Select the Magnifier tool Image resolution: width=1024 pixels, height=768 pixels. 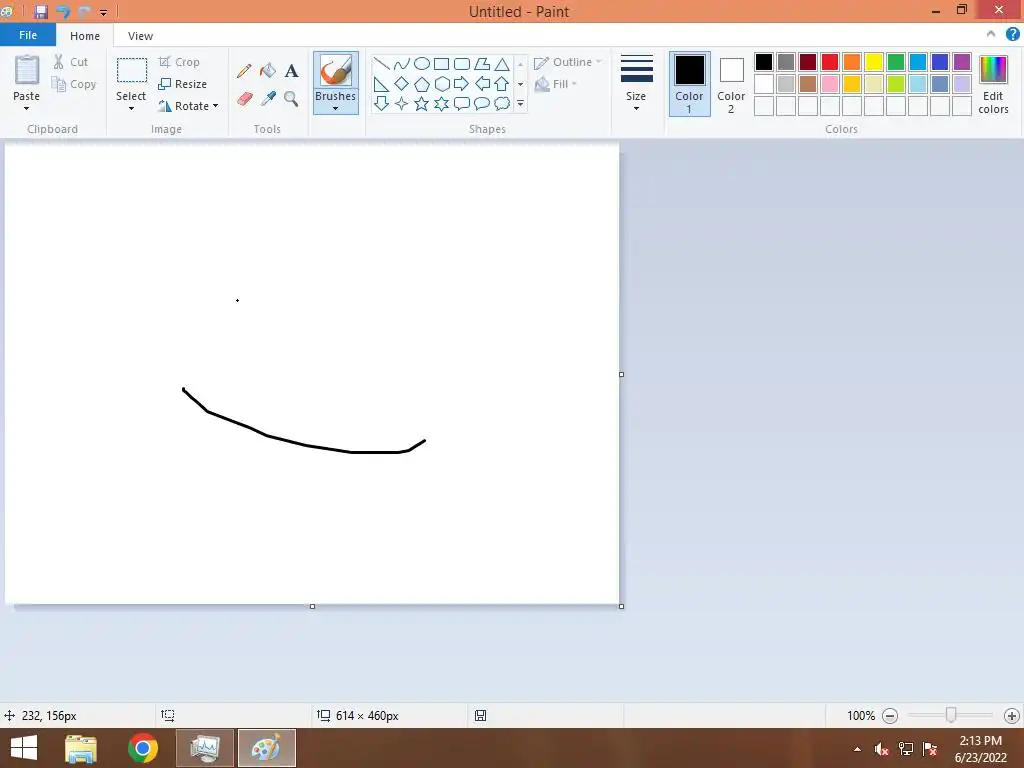[291, 99]
